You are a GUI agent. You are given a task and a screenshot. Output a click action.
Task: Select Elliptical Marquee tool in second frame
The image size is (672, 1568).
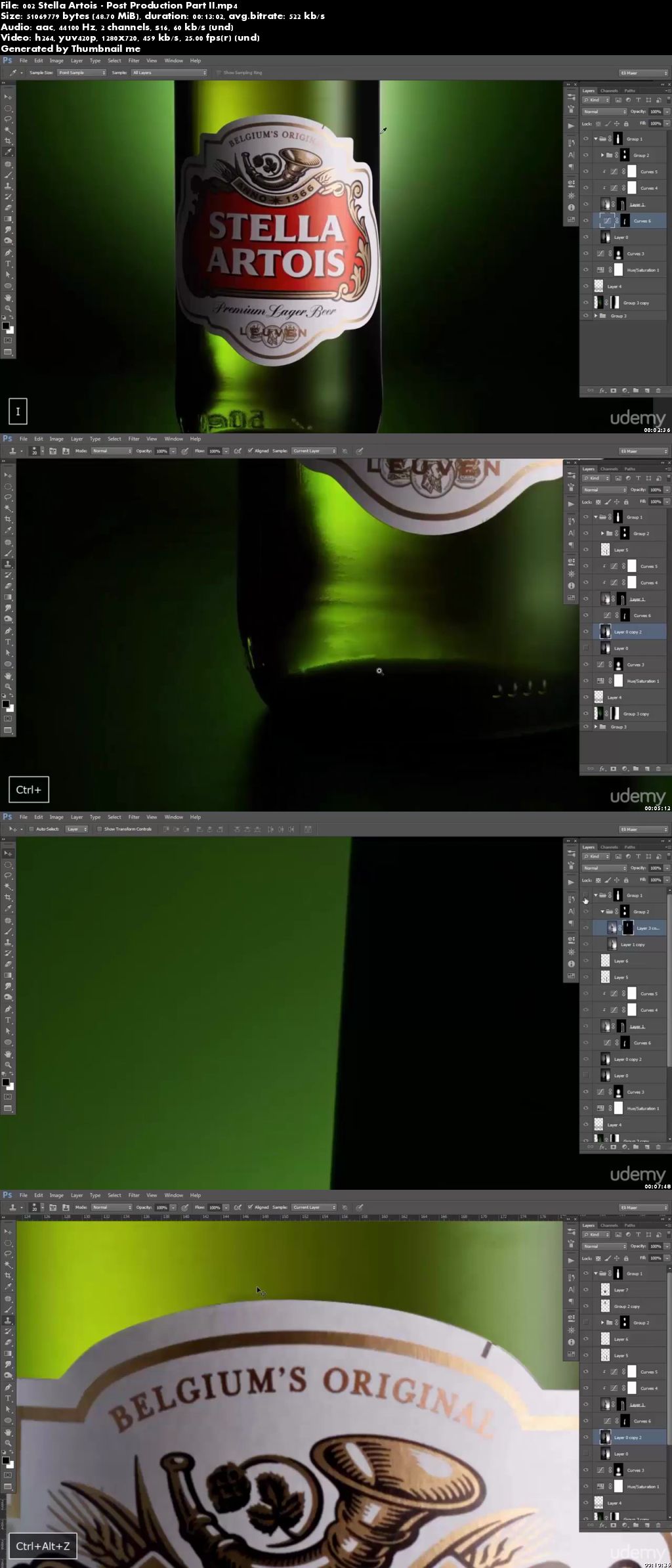click(x=9, y=486)
